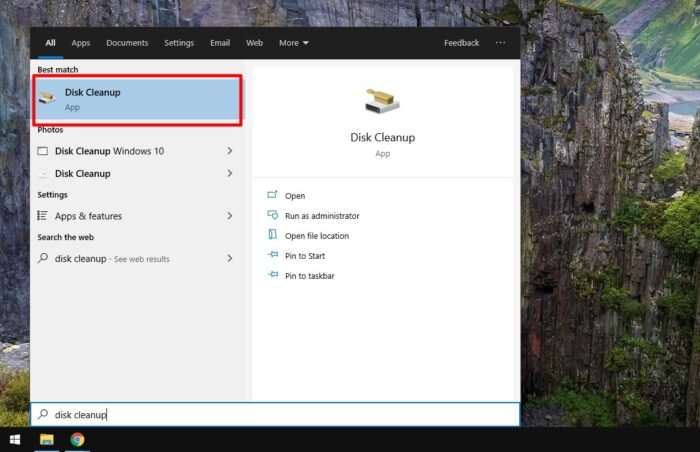Open Disk Cleanup best match result
Image resolution: width=700 pixels, height=452 pixels.
[x=138, y=100]
